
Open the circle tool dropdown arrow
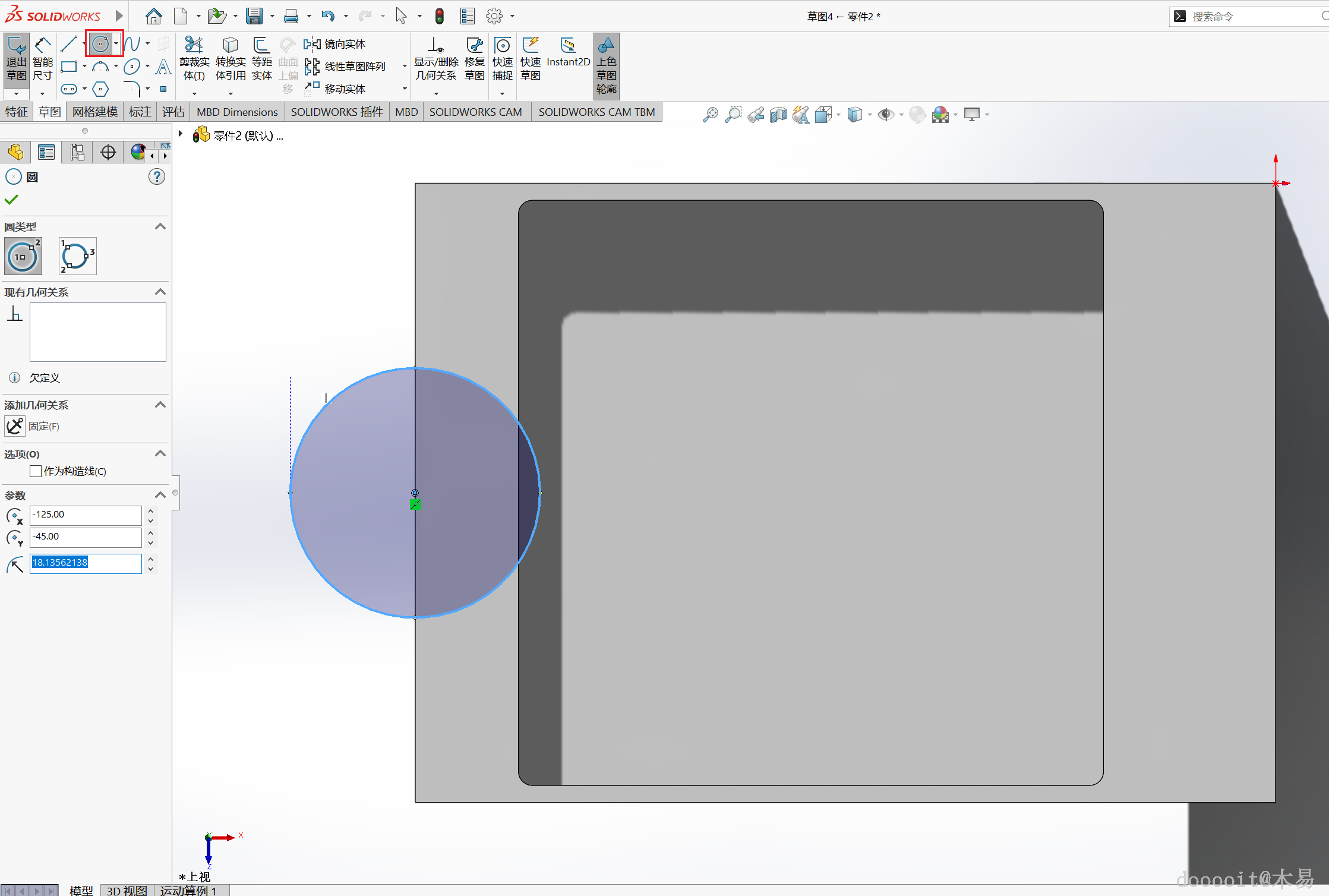pyautogui.click(x=116, y=43)
